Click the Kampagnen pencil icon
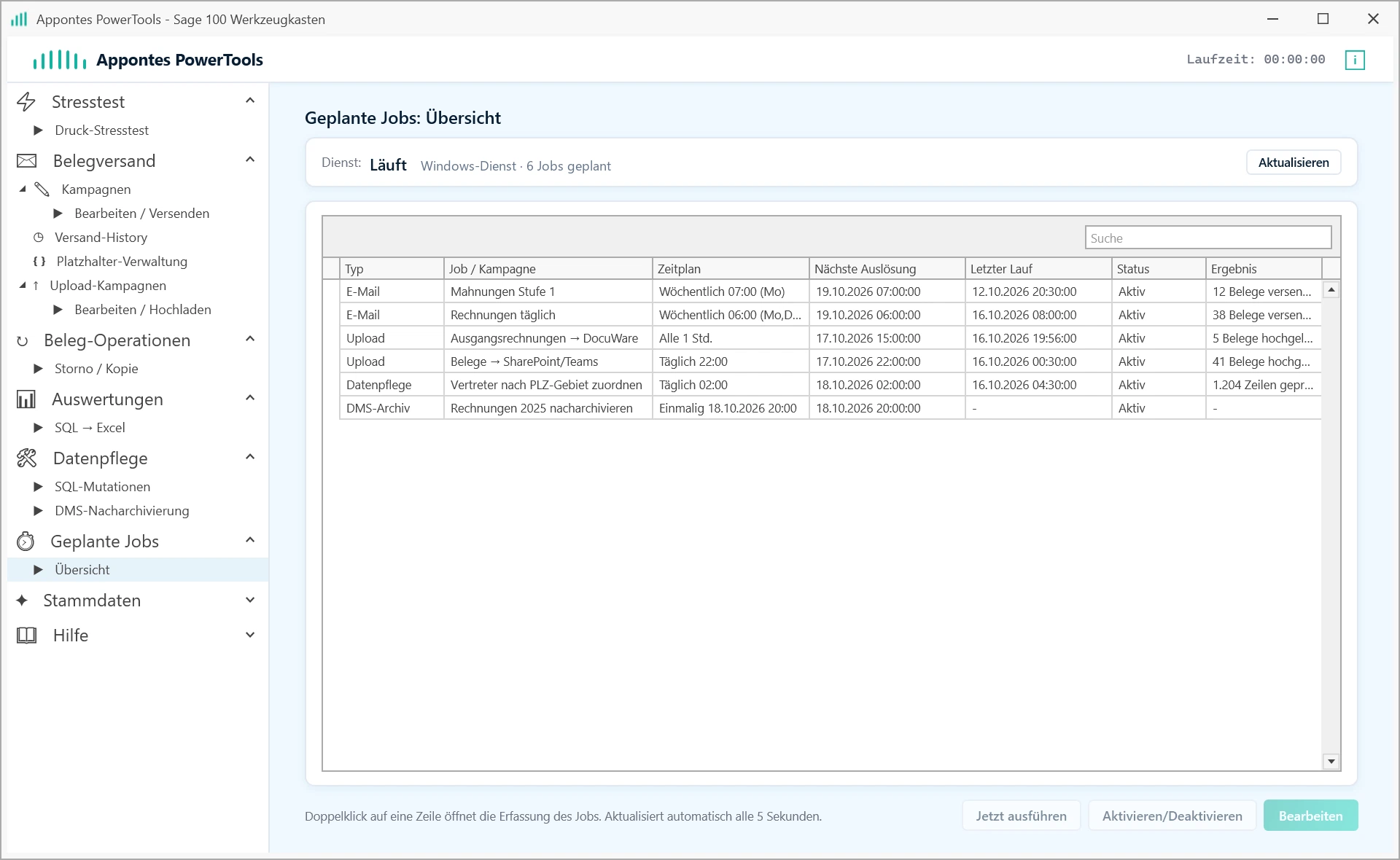Screen dimensions: 1400x860 coord(42,189)
